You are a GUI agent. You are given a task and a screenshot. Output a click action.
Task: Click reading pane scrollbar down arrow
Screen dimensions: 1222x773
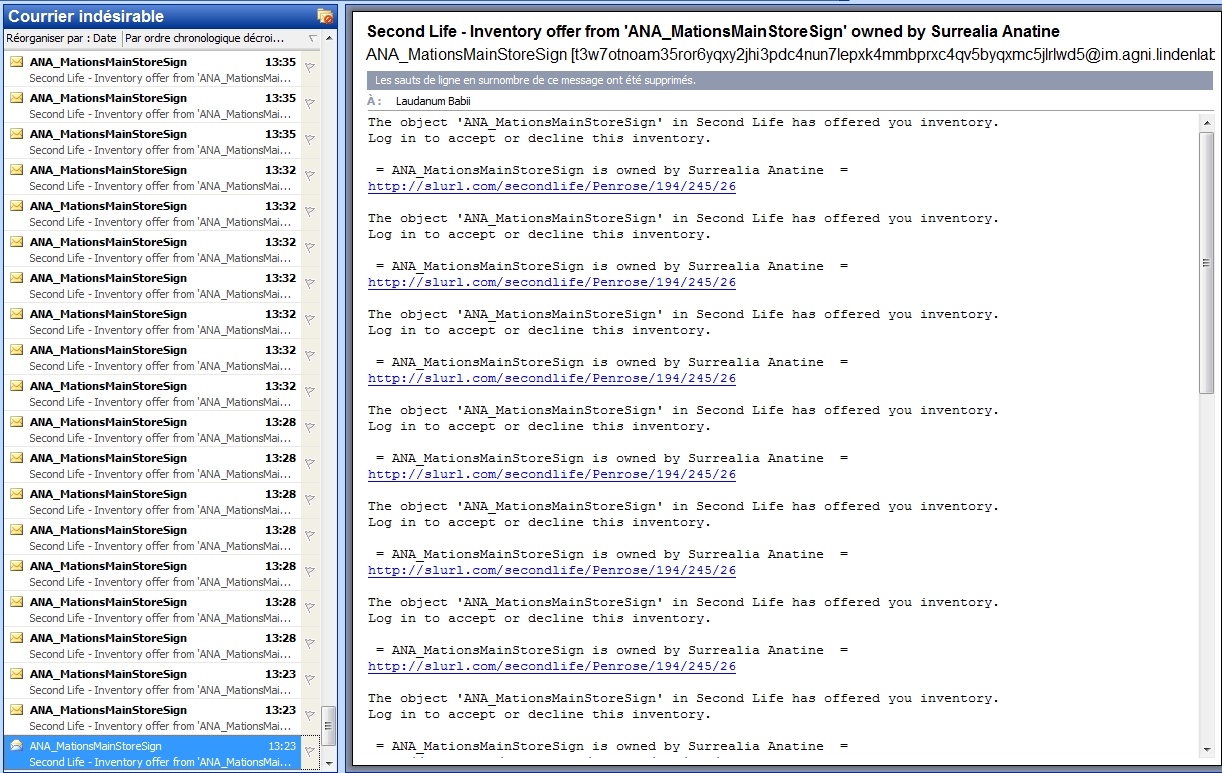(x=1206, y=750)
